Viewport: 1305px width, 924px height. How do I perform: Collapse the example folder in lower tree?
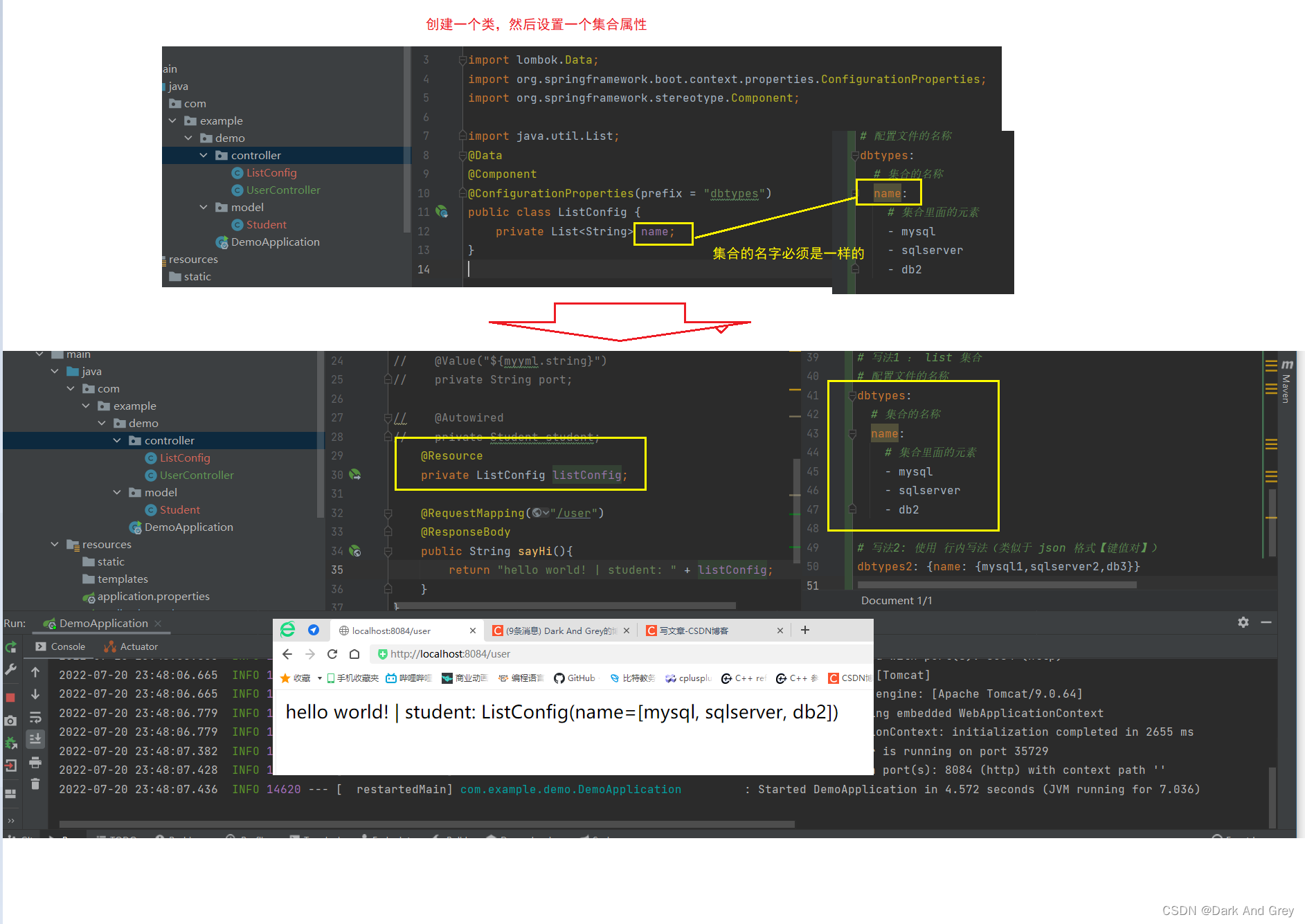tap(86, 406)
